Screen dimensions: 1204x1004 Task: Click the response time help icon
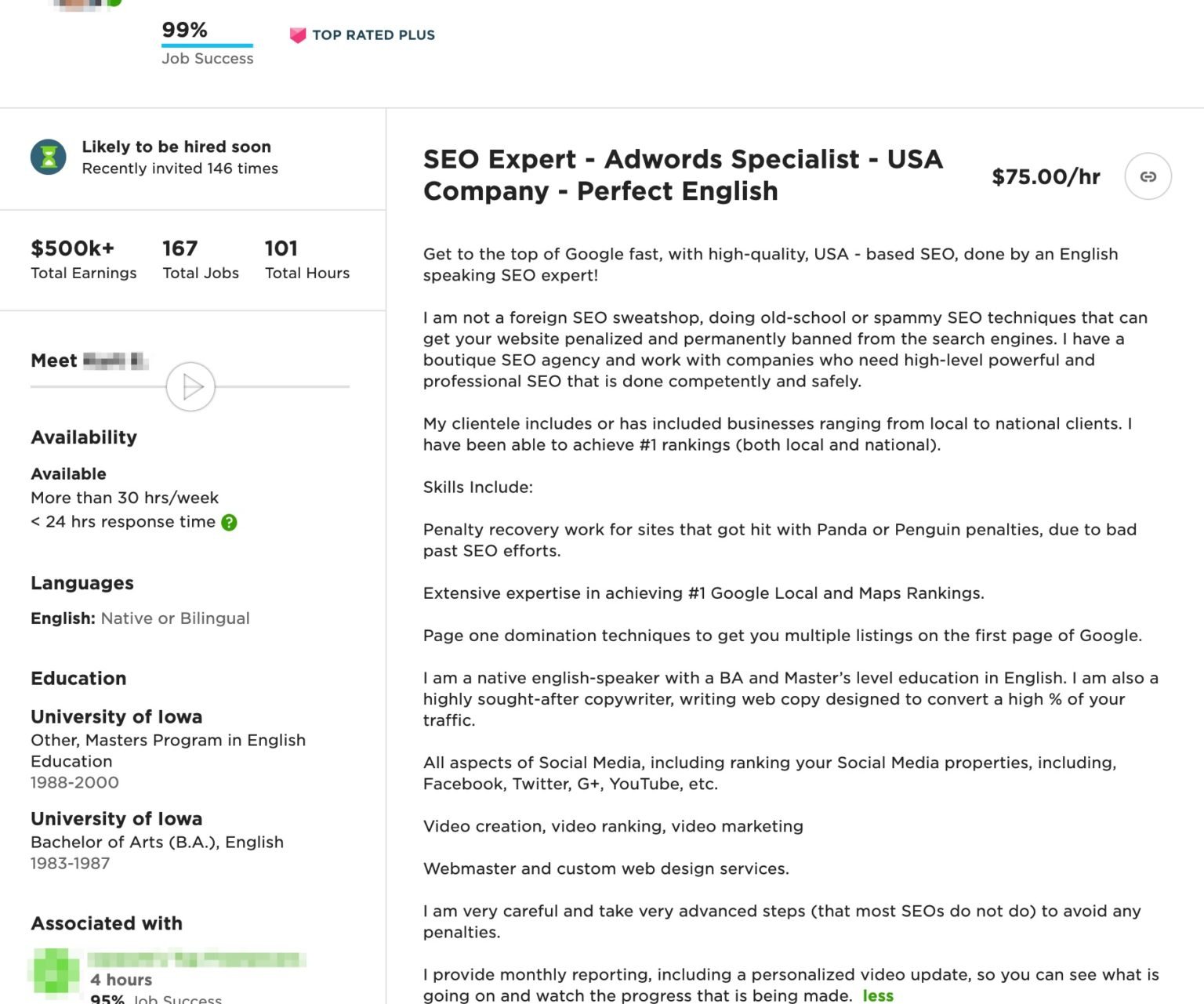230,521
